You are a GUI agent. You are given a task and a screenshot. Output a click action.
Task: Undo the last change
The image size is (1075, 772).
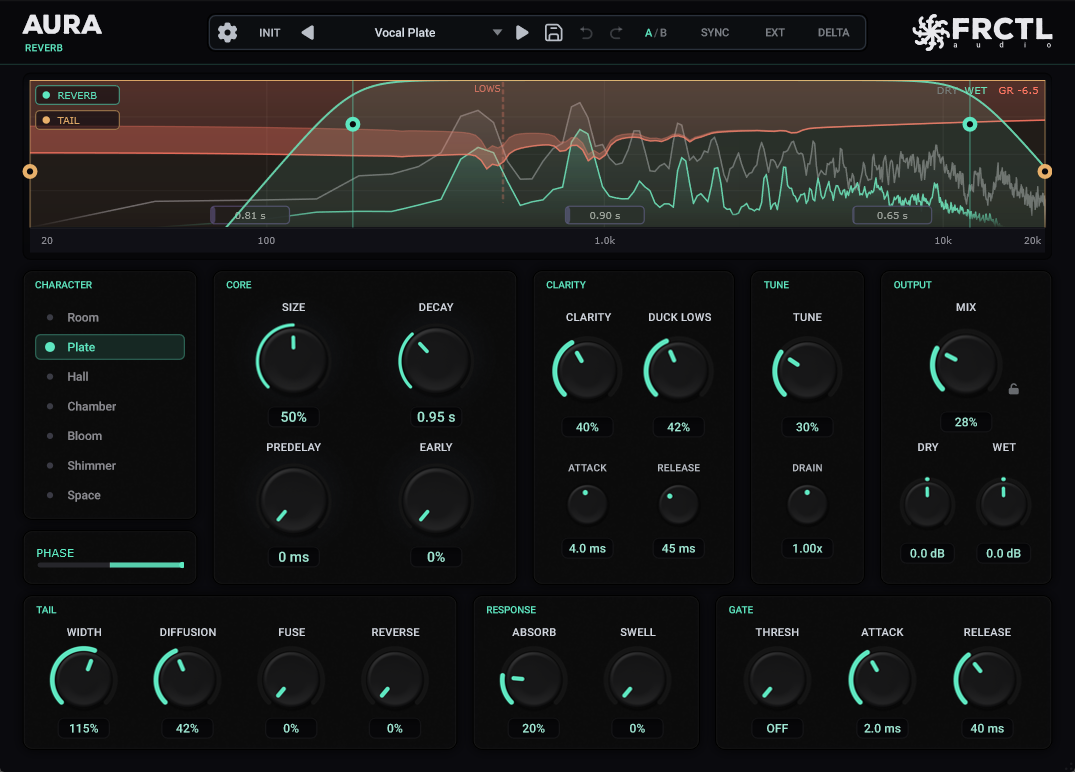[586, 32]
